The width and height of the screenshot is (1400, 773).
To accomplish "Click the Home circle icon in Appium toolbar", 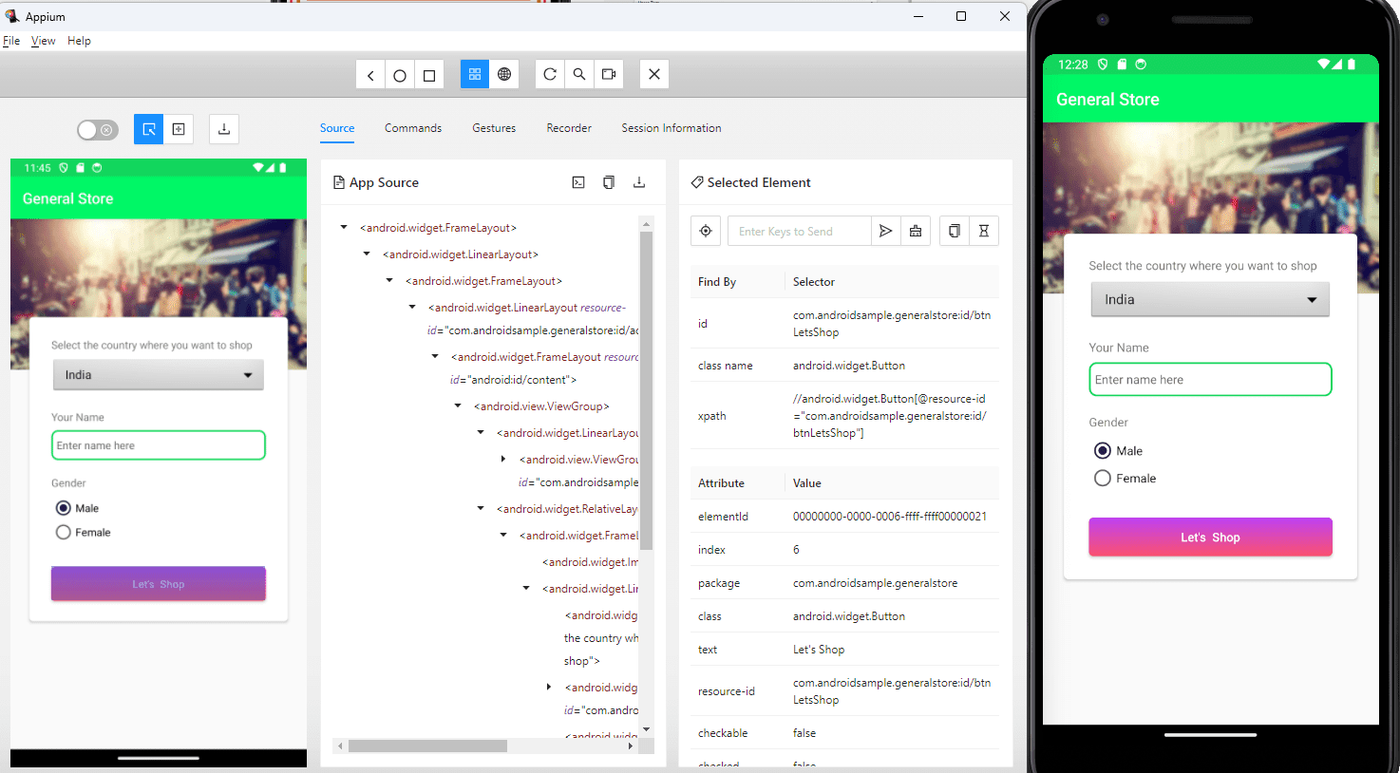I will coord(400,75).
